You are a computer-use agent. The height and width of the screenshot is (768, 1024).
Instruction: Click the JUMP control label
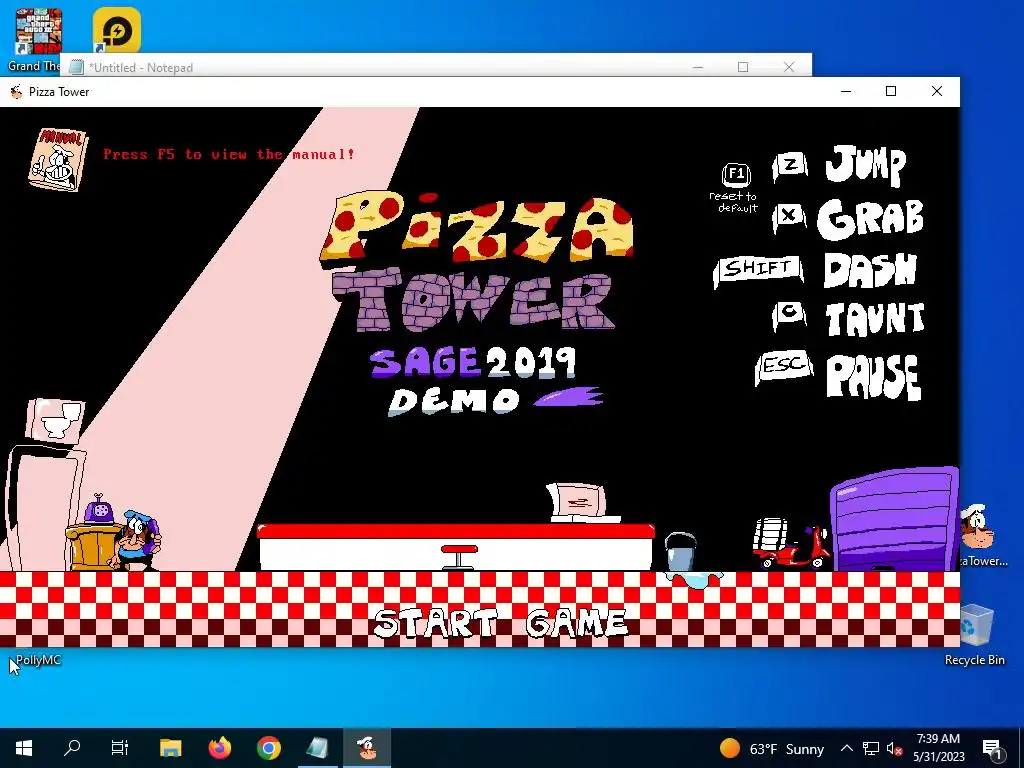point(866,165)
